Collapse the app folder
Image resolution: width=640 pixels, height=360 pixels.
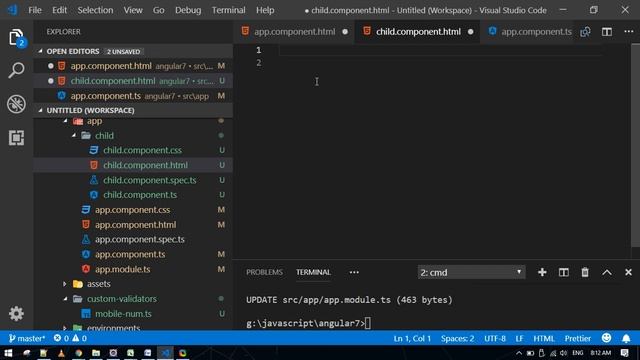66,121
